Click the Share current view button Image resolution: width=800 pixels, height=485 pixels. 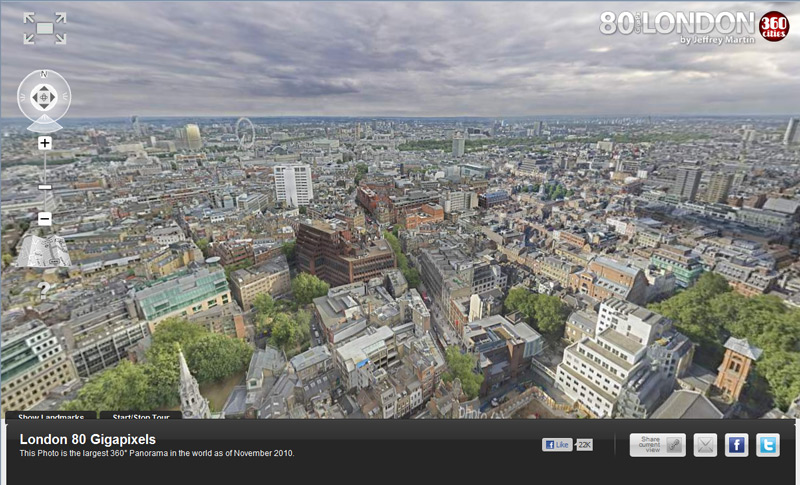pyautogui.click(x=657, y=445)
